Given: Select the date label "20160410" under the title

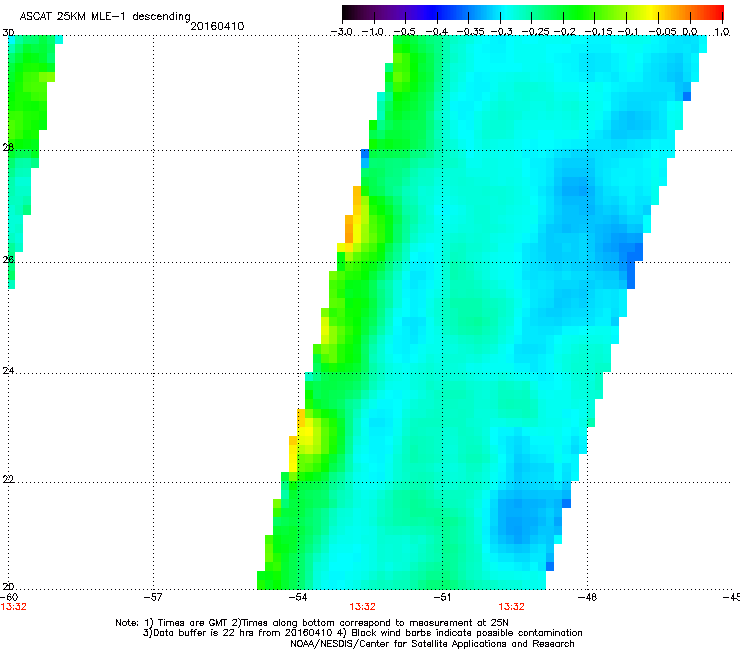Looking at the screenshot, I should click(x=217, y=26).
